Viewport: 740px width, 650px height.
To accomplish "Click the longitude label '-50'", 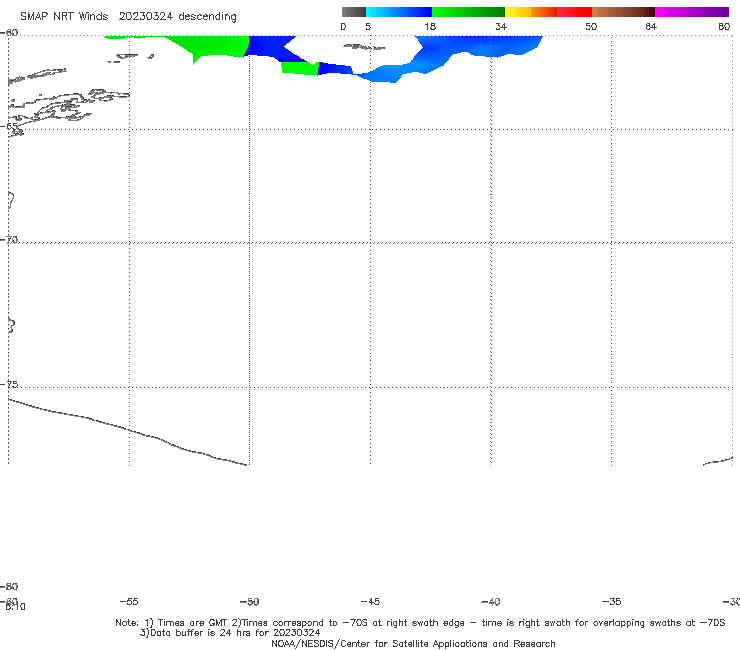I will 250,601.
